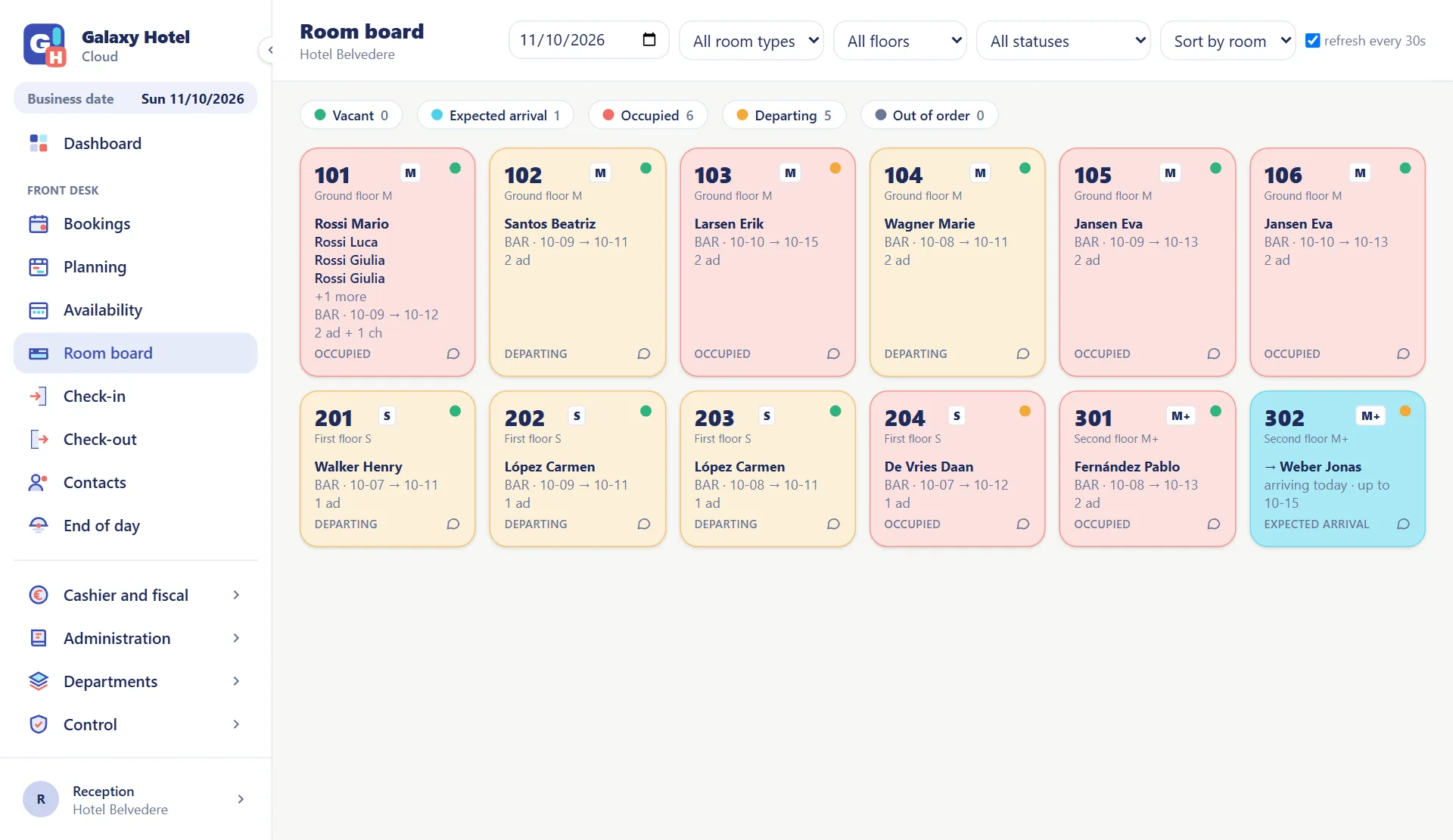This screenshot has height=840, width=1453.
Task: Expand the Administration section
Action: point(135,639)
